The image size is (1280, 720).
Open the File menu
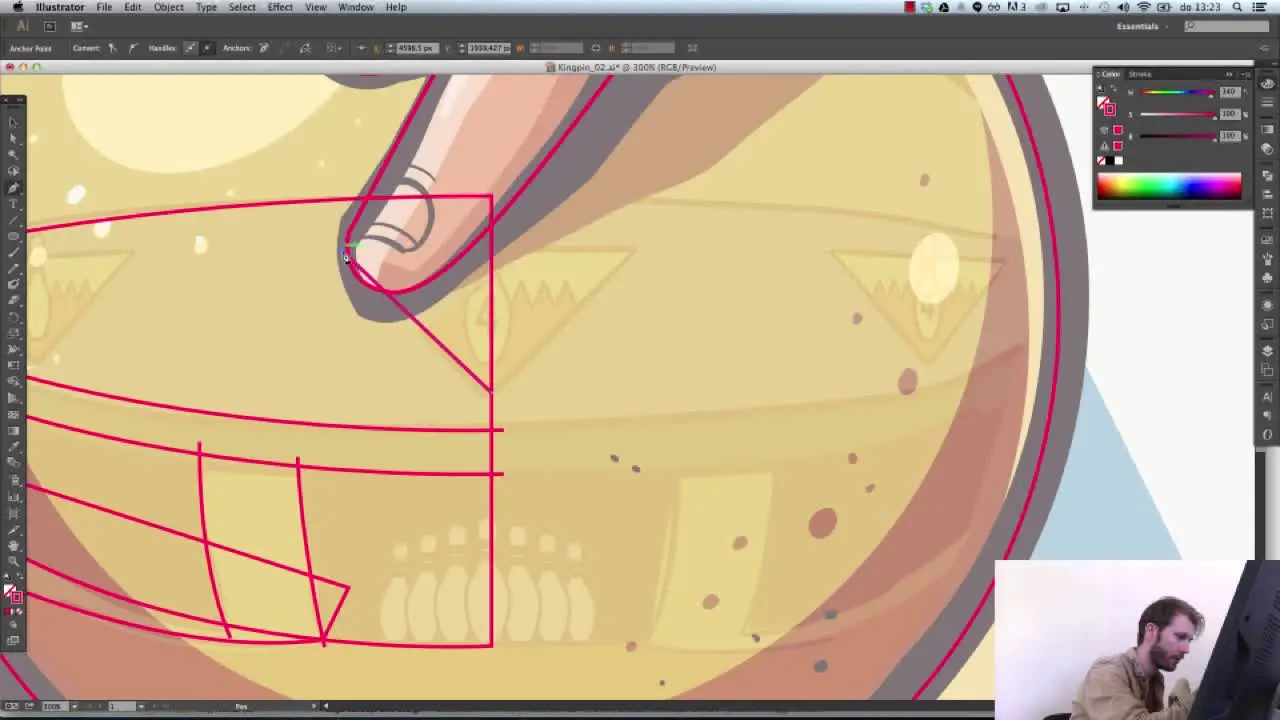coord(104,7)
